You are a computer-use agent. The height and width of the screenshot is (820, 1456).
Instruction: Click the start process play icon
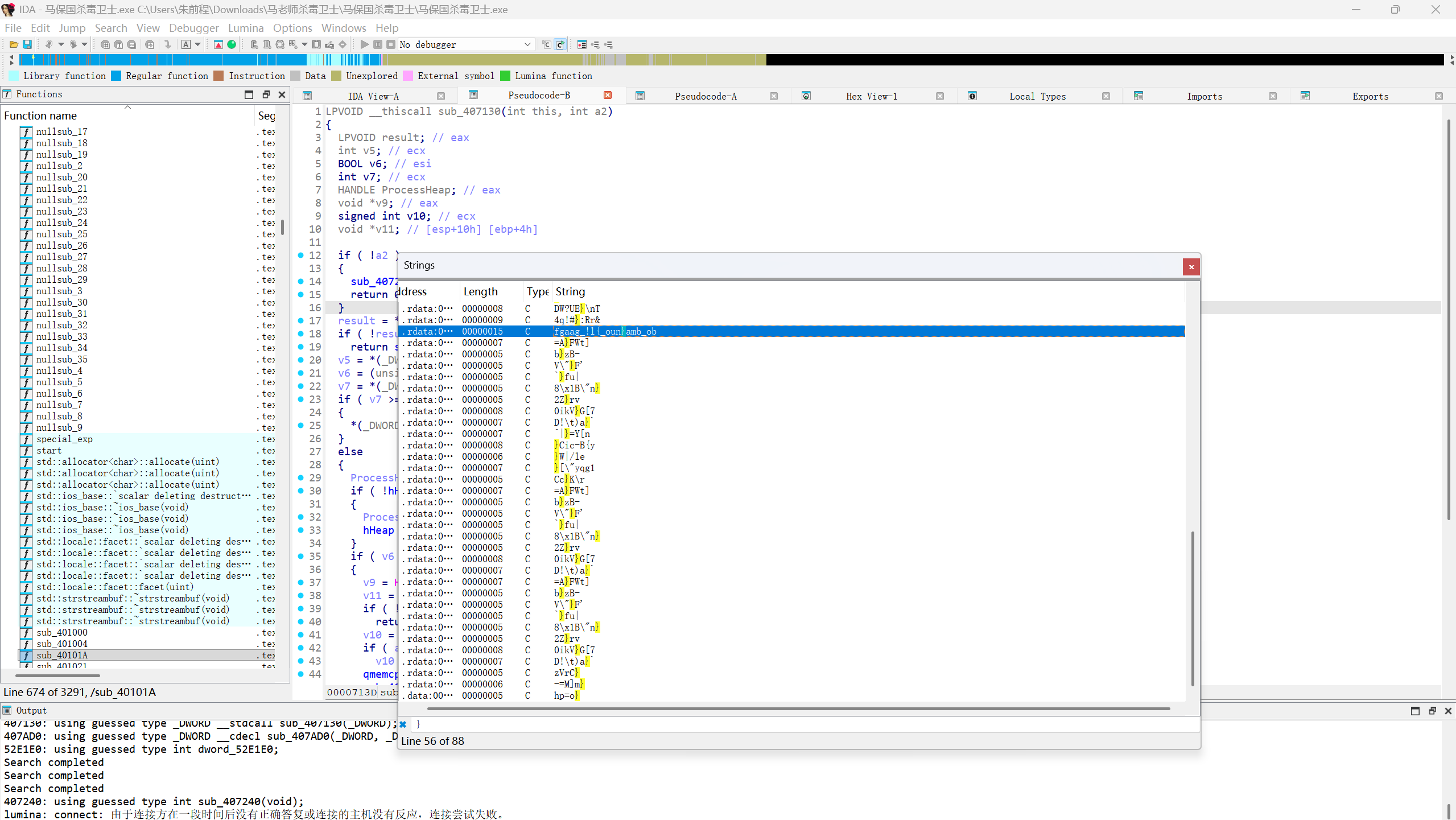coord(365,44)
